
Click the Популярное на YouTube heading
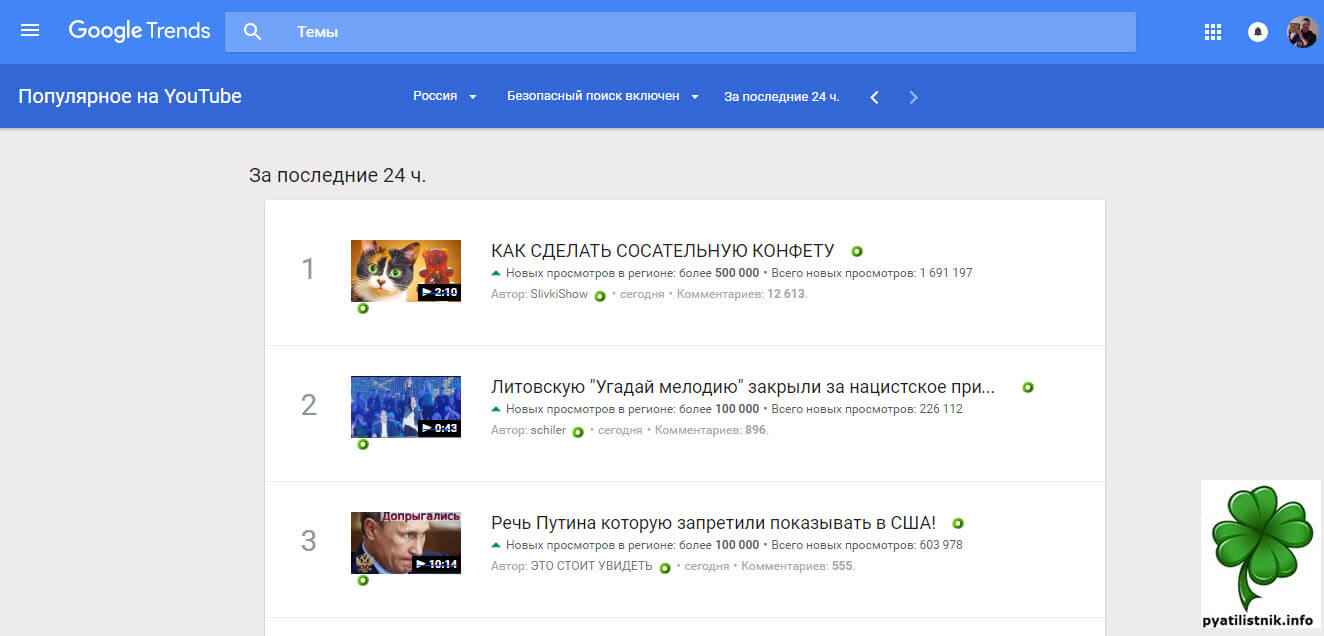coord(130,97)
